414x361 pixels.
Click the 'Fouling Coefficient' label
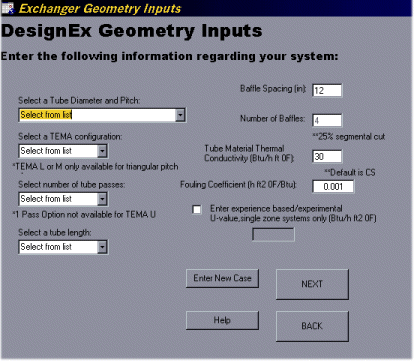pos(238,185)
